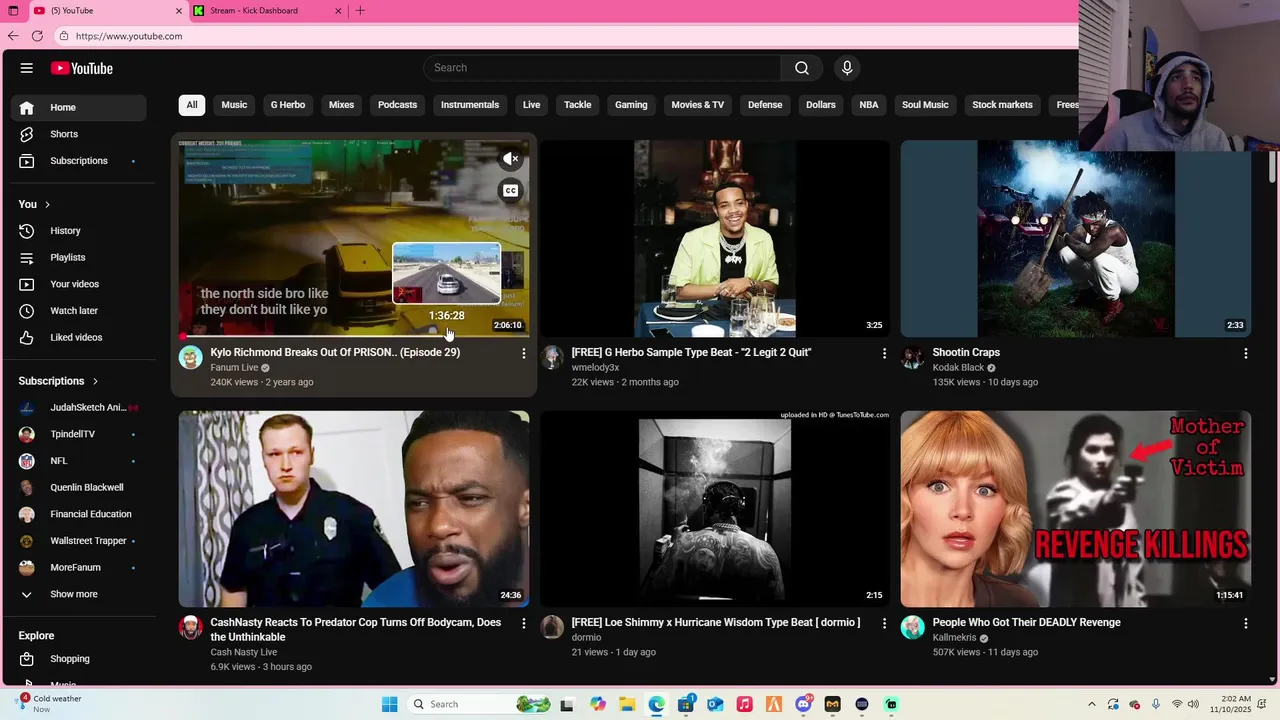Open Outlook from taskbar

coord(715,704)
